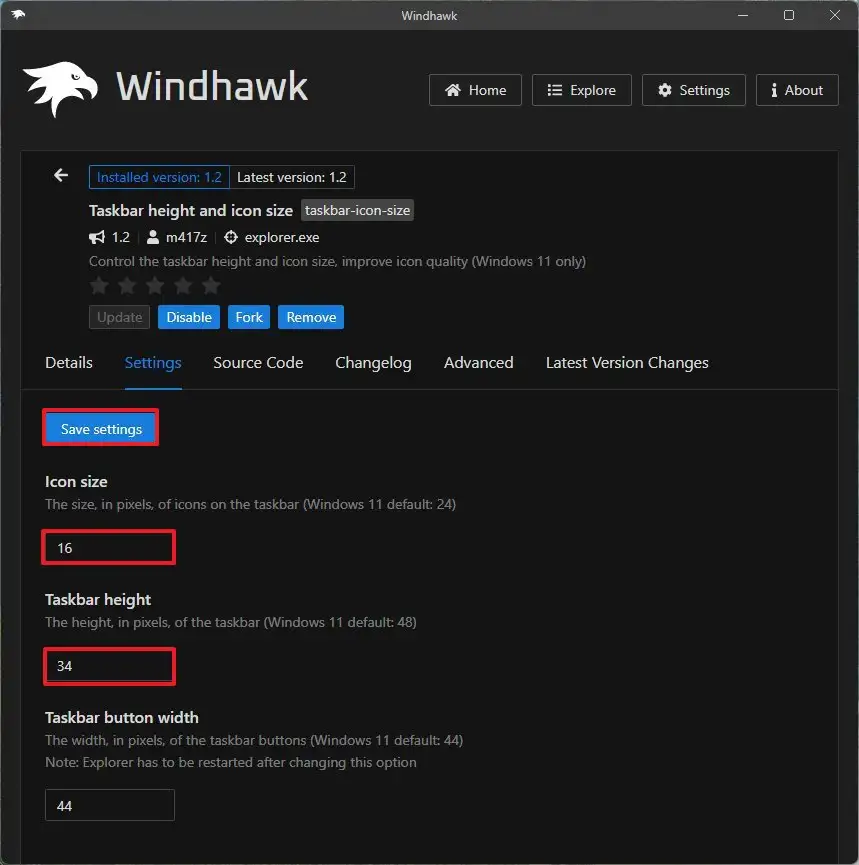
Task: Rate the mod with the fourth star
Action: click(x=183, y=286)
